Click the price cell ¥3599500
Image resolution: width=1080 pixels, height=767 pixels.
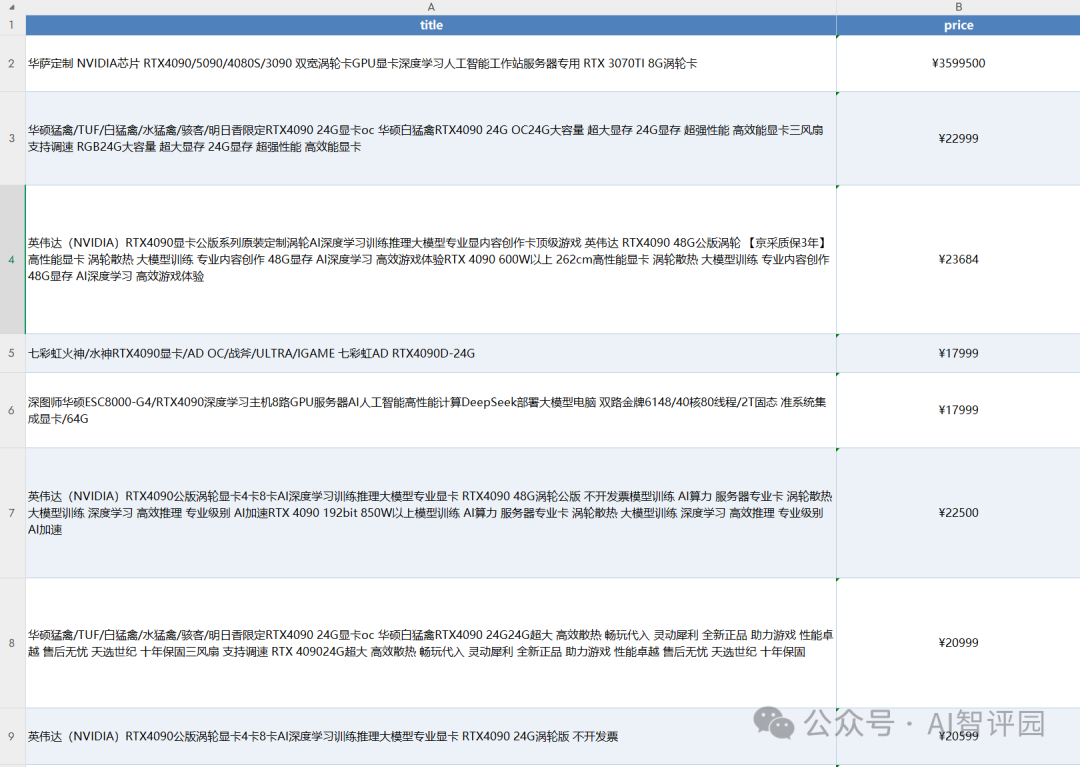(958, 63)
